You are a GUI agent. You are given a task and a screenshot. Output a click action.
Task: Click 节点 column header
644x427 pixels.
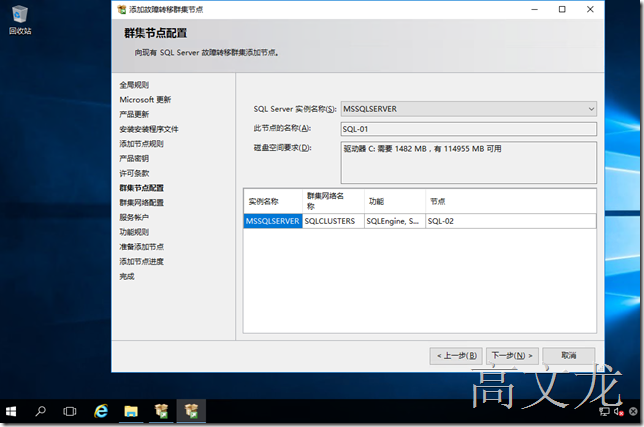[511, 201]
